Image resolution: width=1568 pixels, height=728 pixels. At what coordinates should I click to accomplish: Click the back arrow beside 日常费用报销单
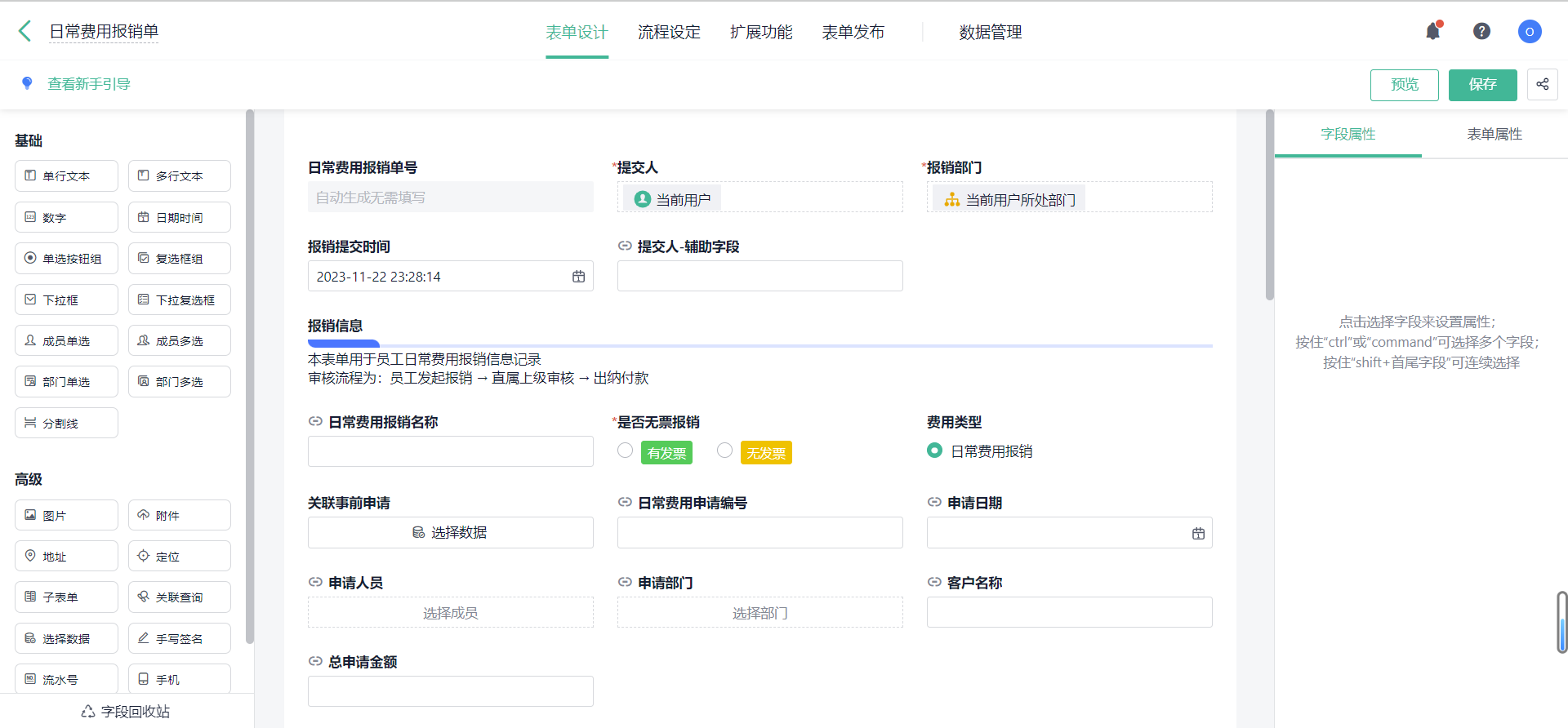tap(24, 32)
